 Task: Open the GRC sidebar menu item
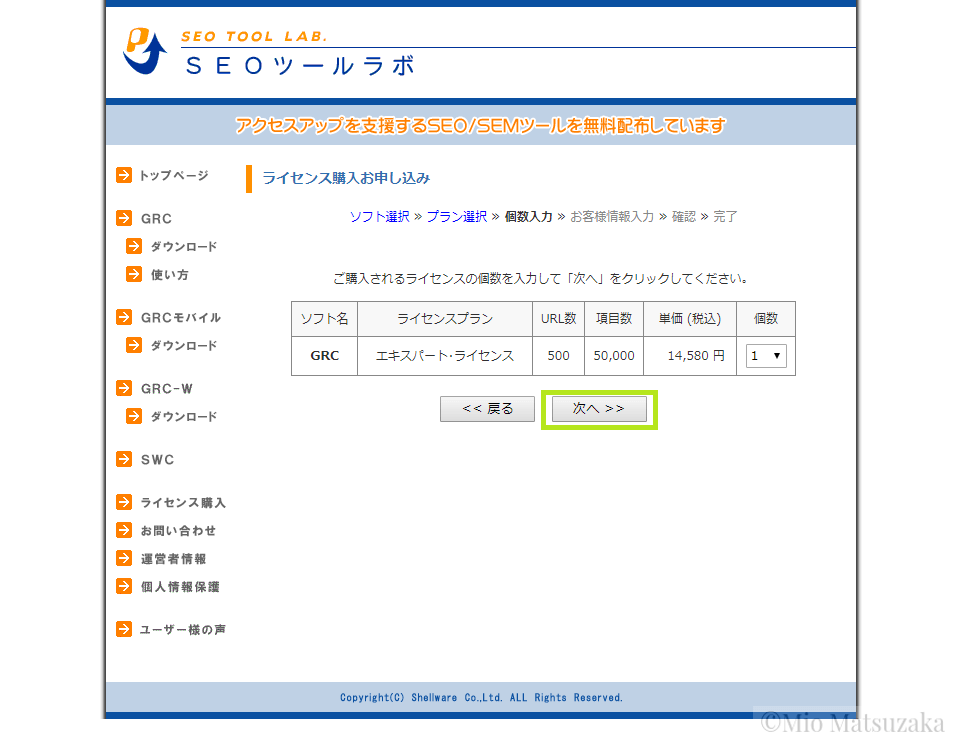pos(156,219)
